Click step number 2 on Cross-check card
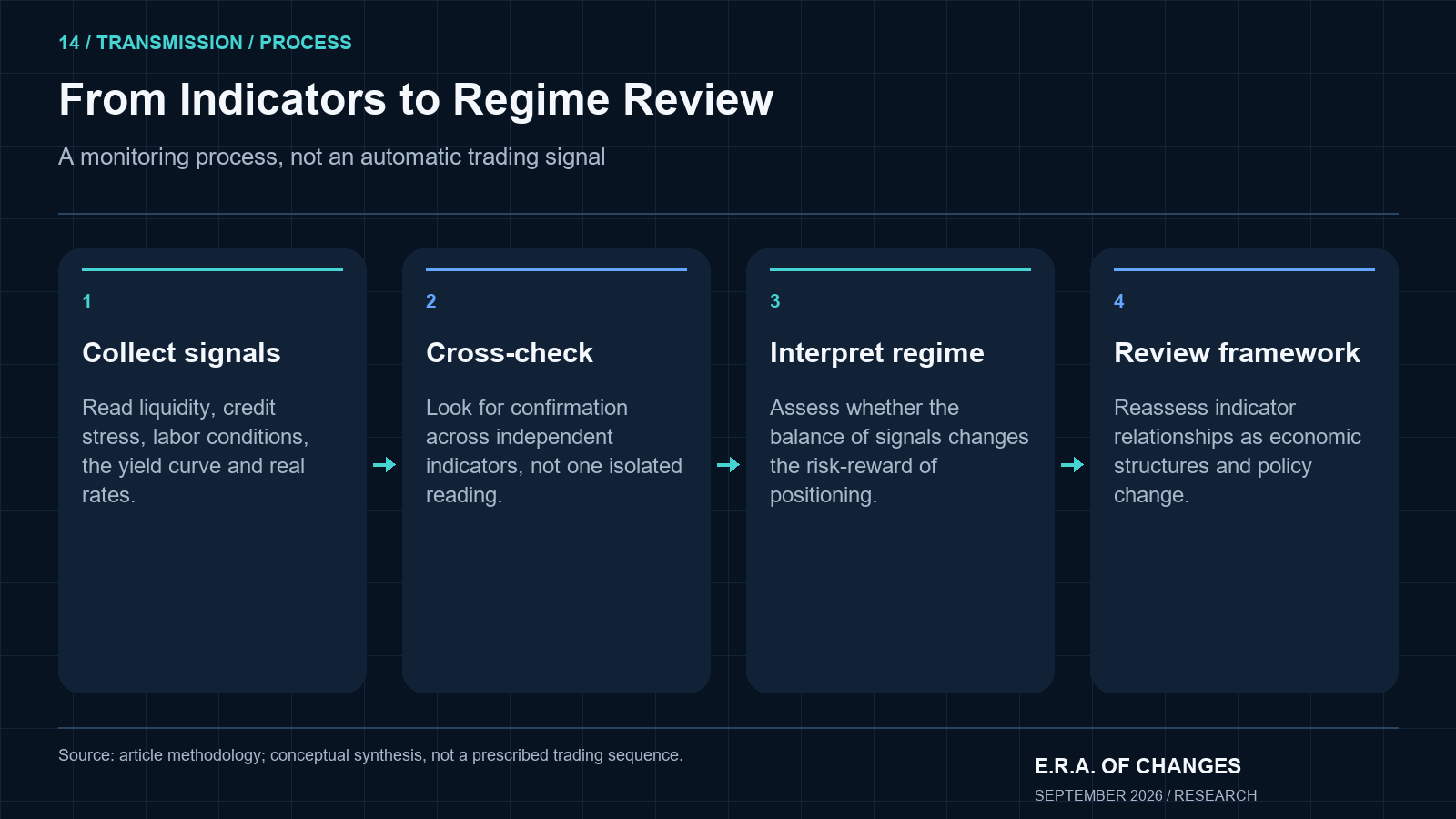 pos(431,301)
